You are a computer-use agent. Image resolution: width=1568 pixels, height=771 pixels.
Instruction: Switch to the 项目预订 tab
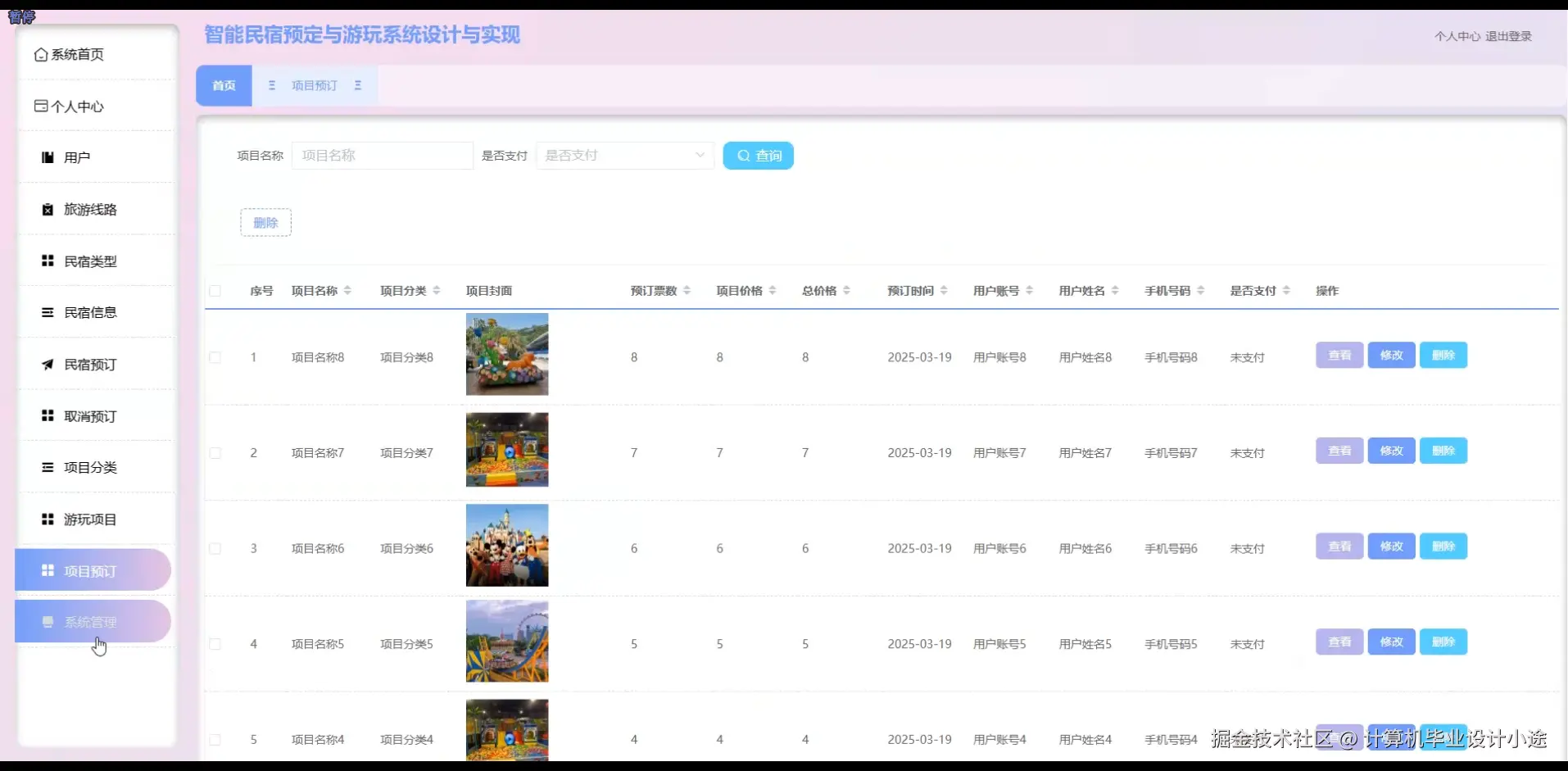click(x=315, y=85)
